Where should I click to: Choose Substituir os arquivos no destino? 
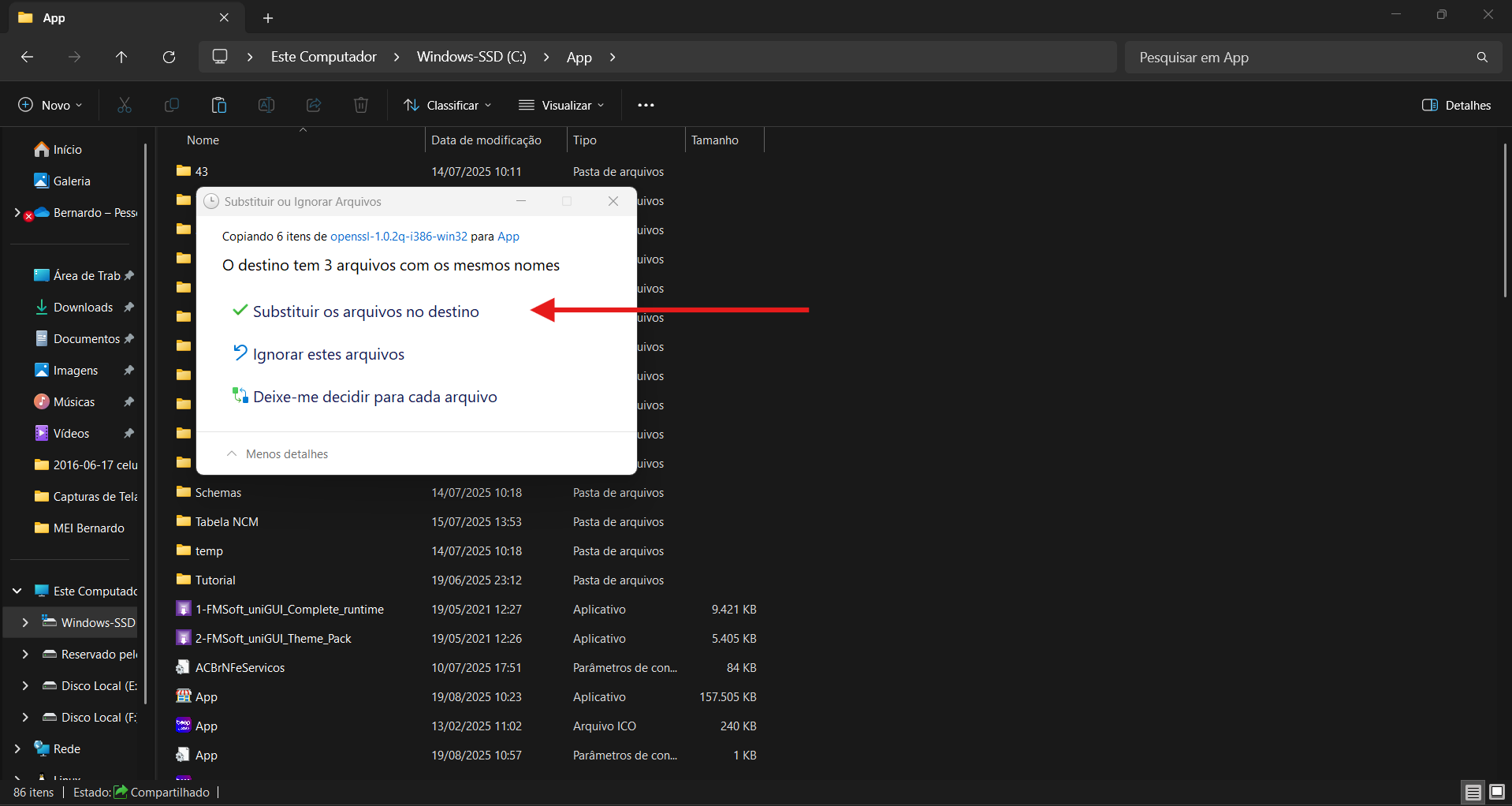pyautogui.click(x=365, y=312)
